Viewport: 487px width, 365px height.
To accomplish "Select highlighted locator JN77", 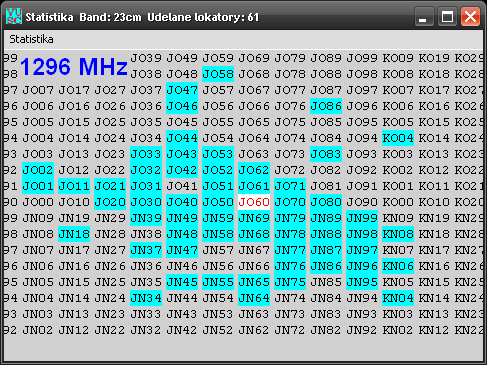I will (x=290, y=250).
